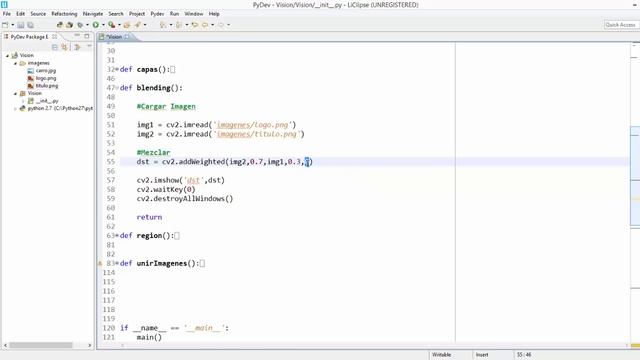The height and width of the screenshot is (360, 640).
Task: Click the main() call on line 121
Action: tap(149, 337)
